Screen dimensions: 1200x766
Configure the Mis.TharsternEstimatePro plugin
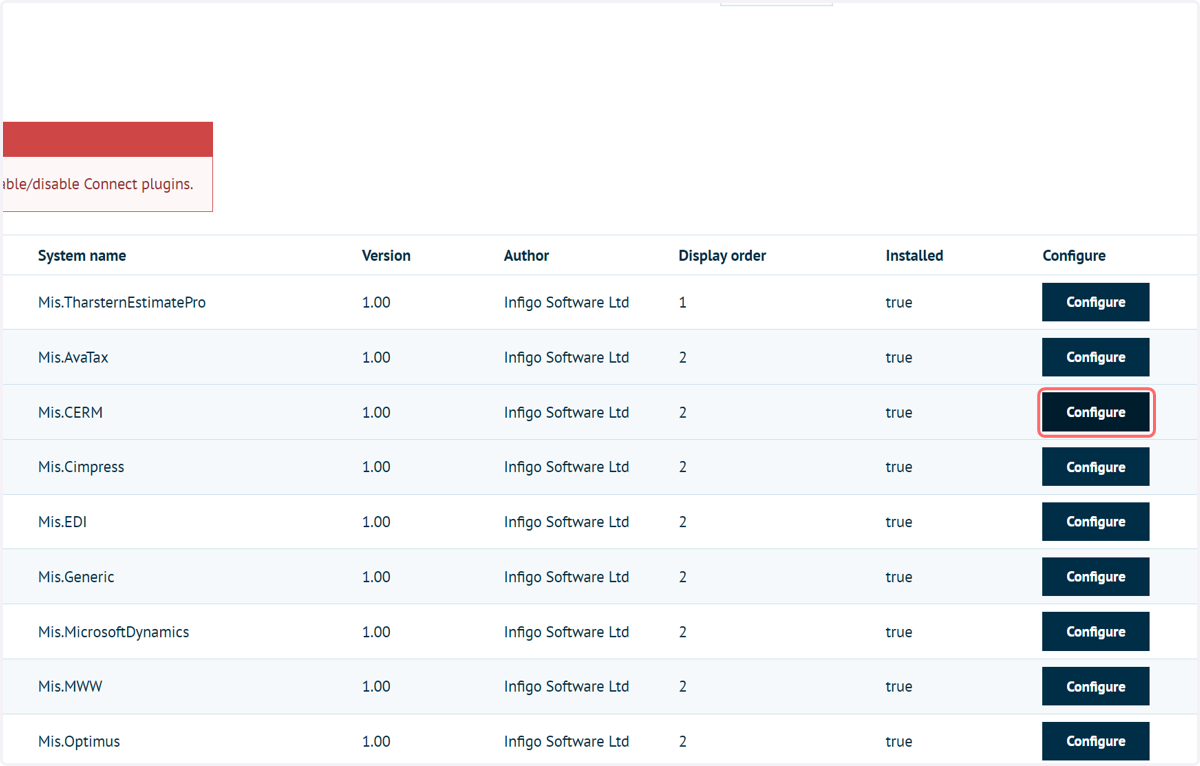1095,302
